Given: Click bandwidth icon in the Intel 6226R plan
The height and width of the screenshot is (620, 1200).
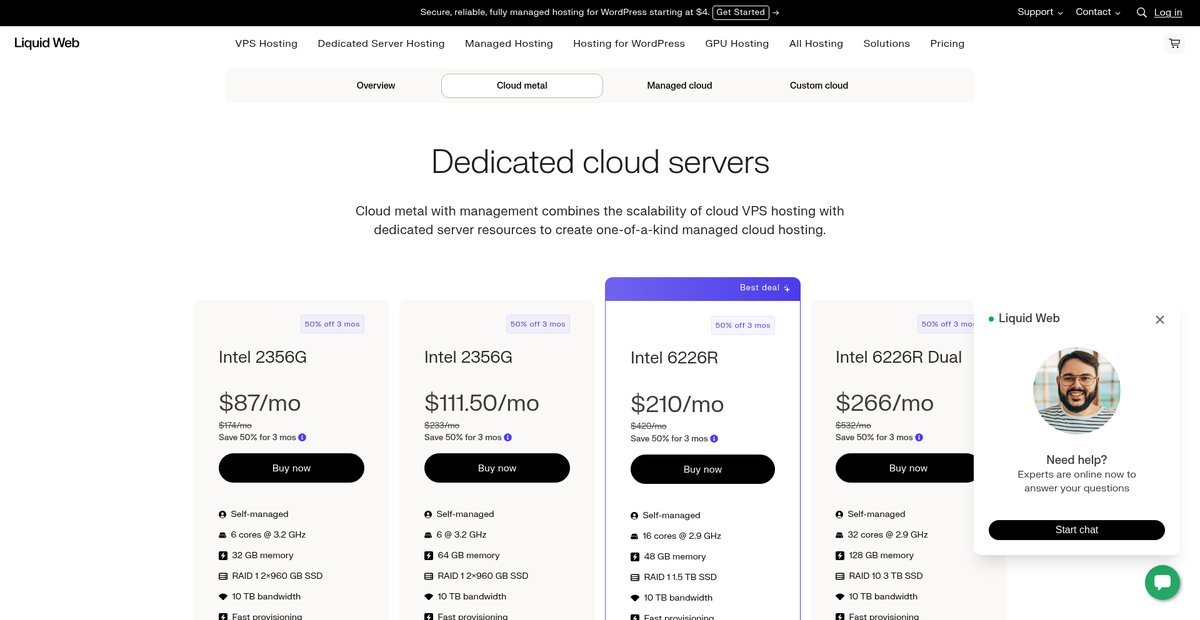Looking at the screenshot, I should coord(635,598).
